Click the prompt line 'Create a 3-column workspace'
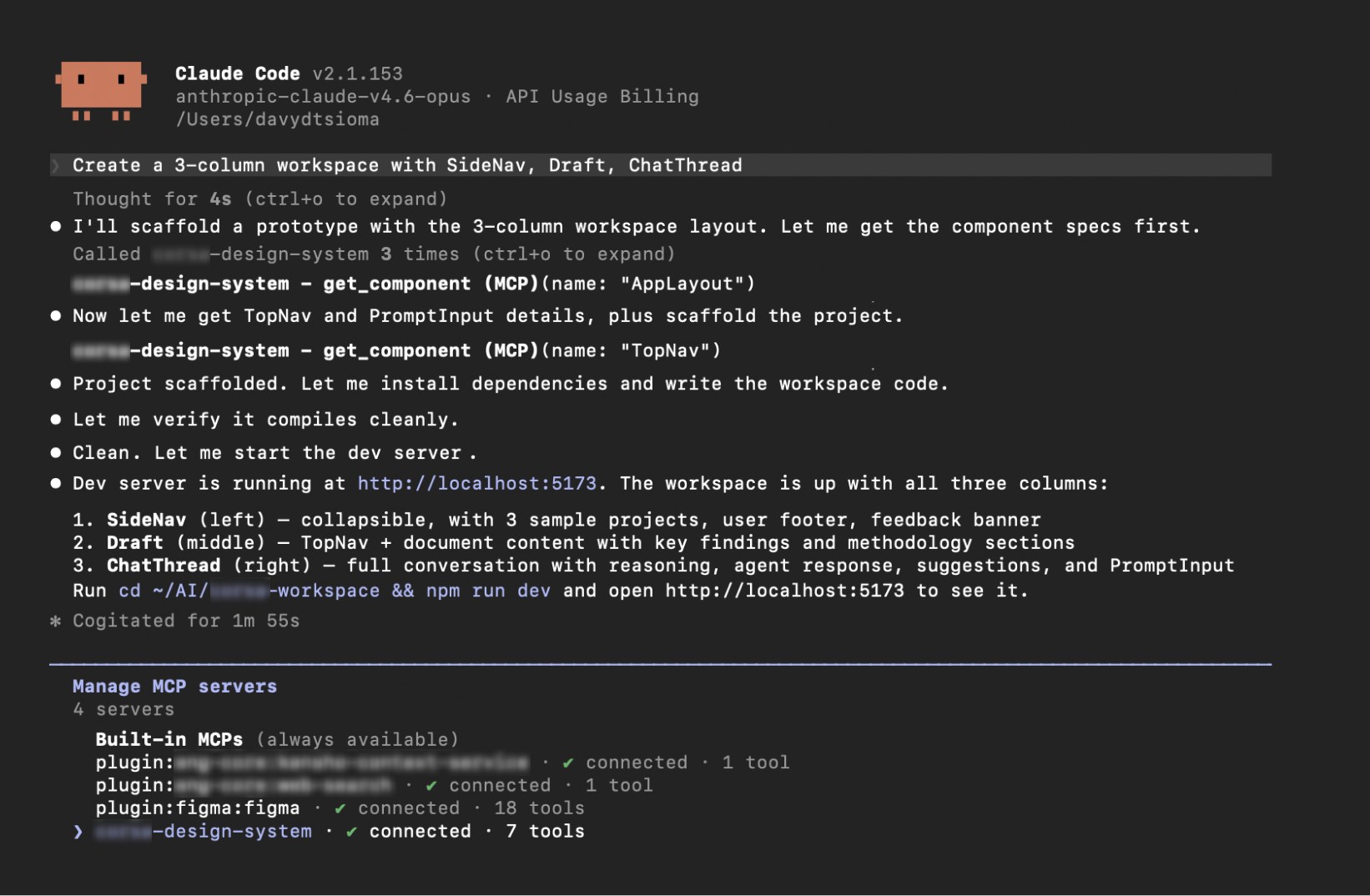Viewport: 1370px width, 896px height. (x=660, y=165)
